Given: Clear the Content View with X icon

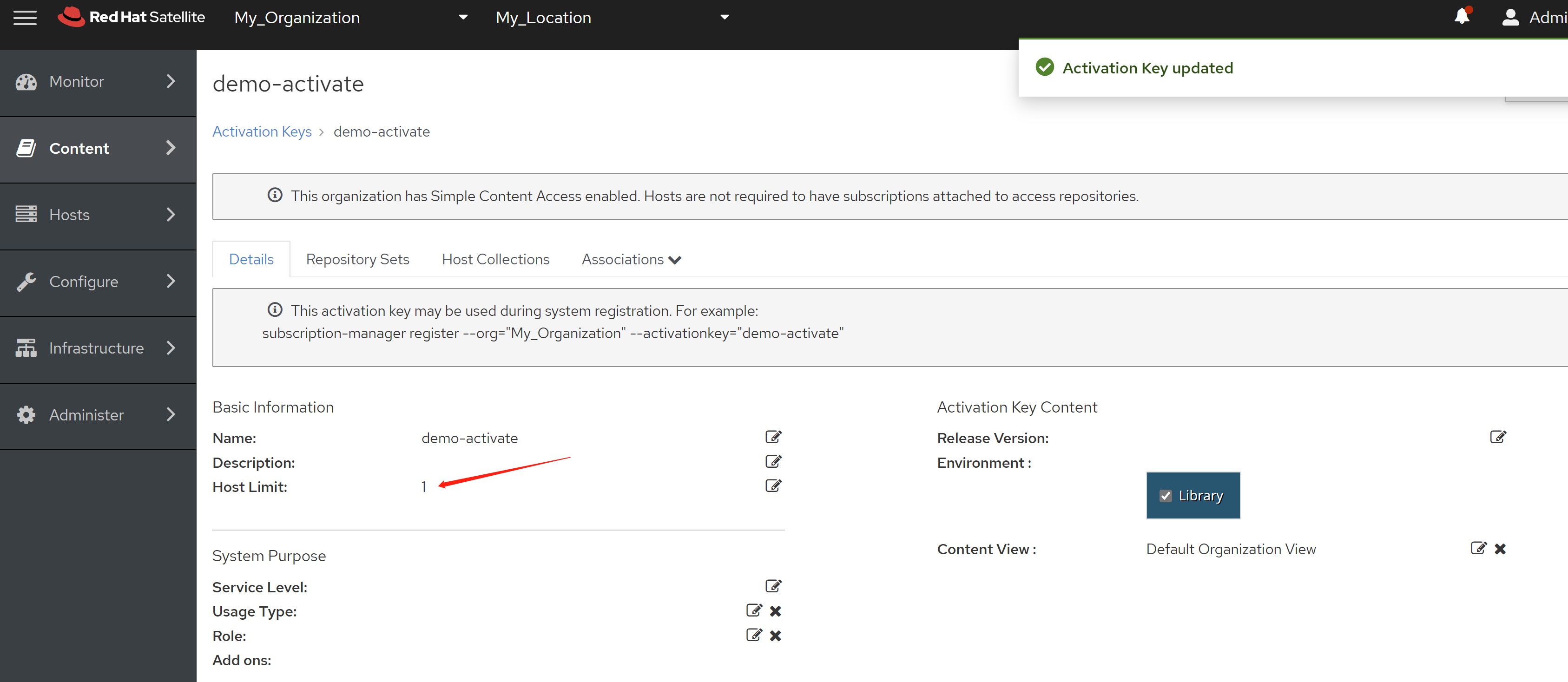Looking at the screenshot, I should pyautogui.click(x=1500, y=549).
